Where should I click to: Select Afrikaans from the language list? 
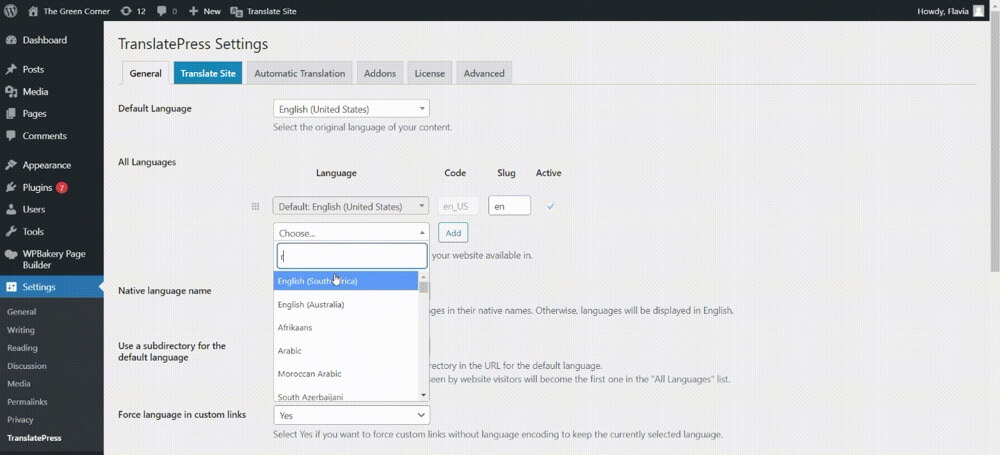coord(295,328)
